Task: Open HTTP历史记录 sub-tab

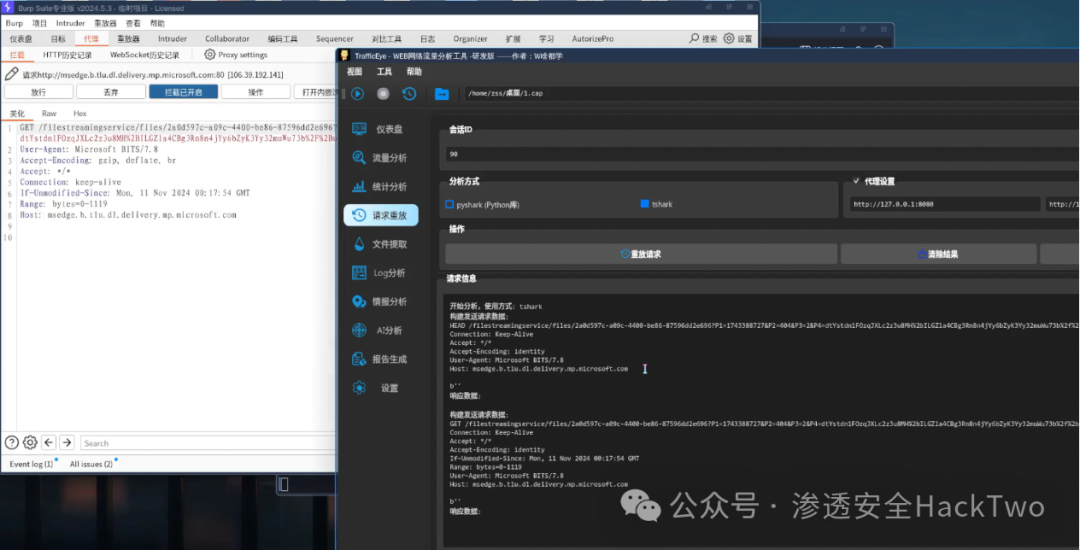Action: point(68,55)
